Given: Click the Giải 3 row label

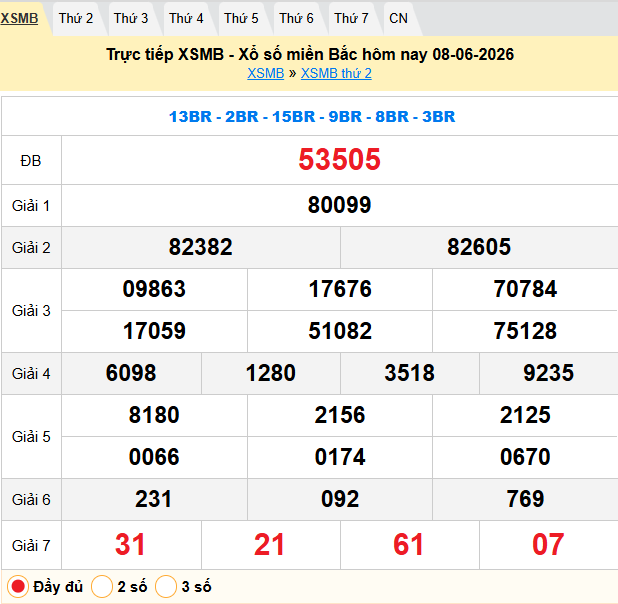Looking at the screenshot, I should coord(31,311).
